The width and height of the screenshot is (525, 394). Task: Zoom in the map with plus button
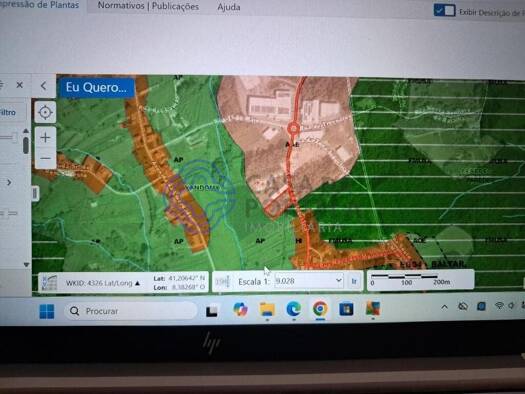[45, 138]
